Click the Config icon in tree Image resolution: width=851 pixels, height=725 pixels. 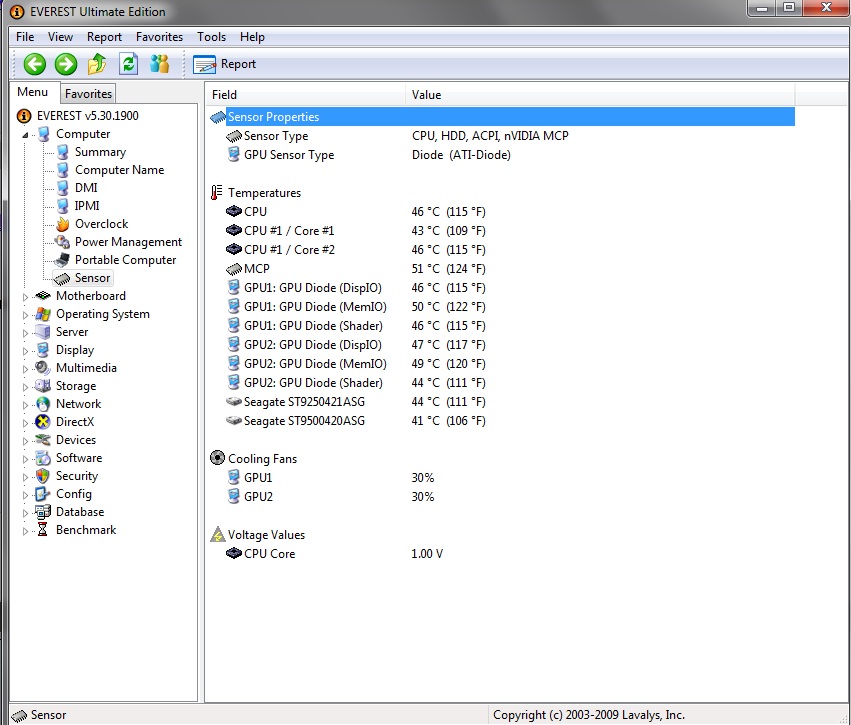[43, 494]
